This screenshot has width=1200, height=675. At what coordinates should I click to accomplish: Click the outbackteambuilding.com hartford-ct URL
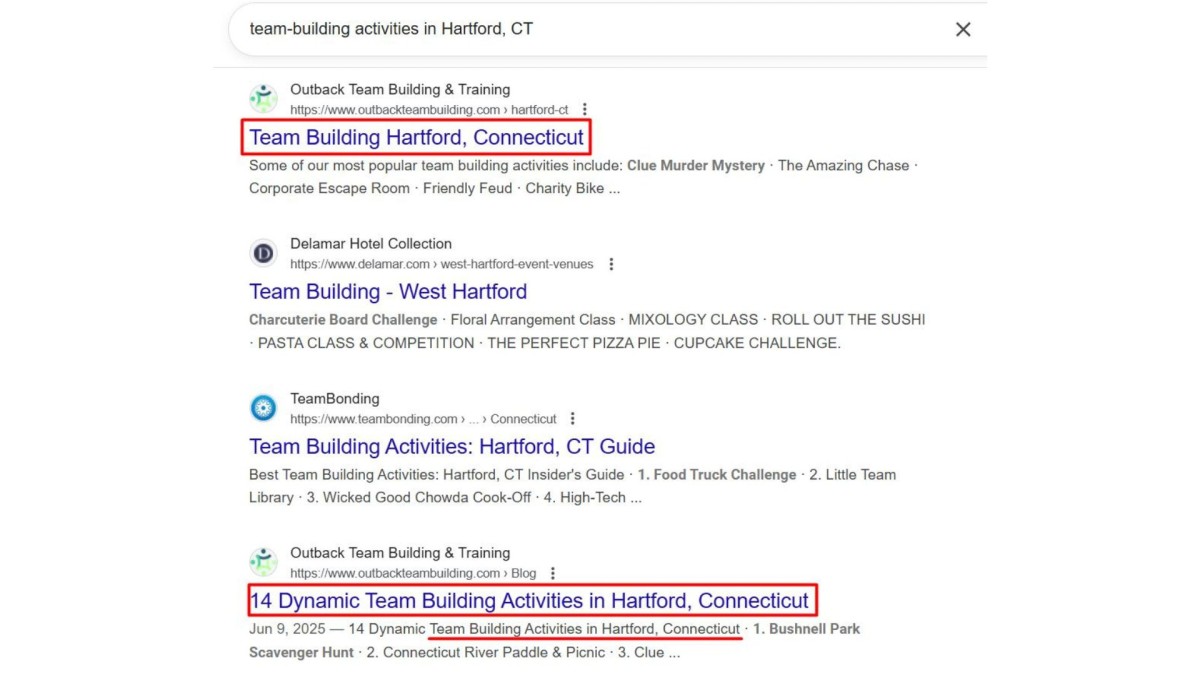[429, 110]
